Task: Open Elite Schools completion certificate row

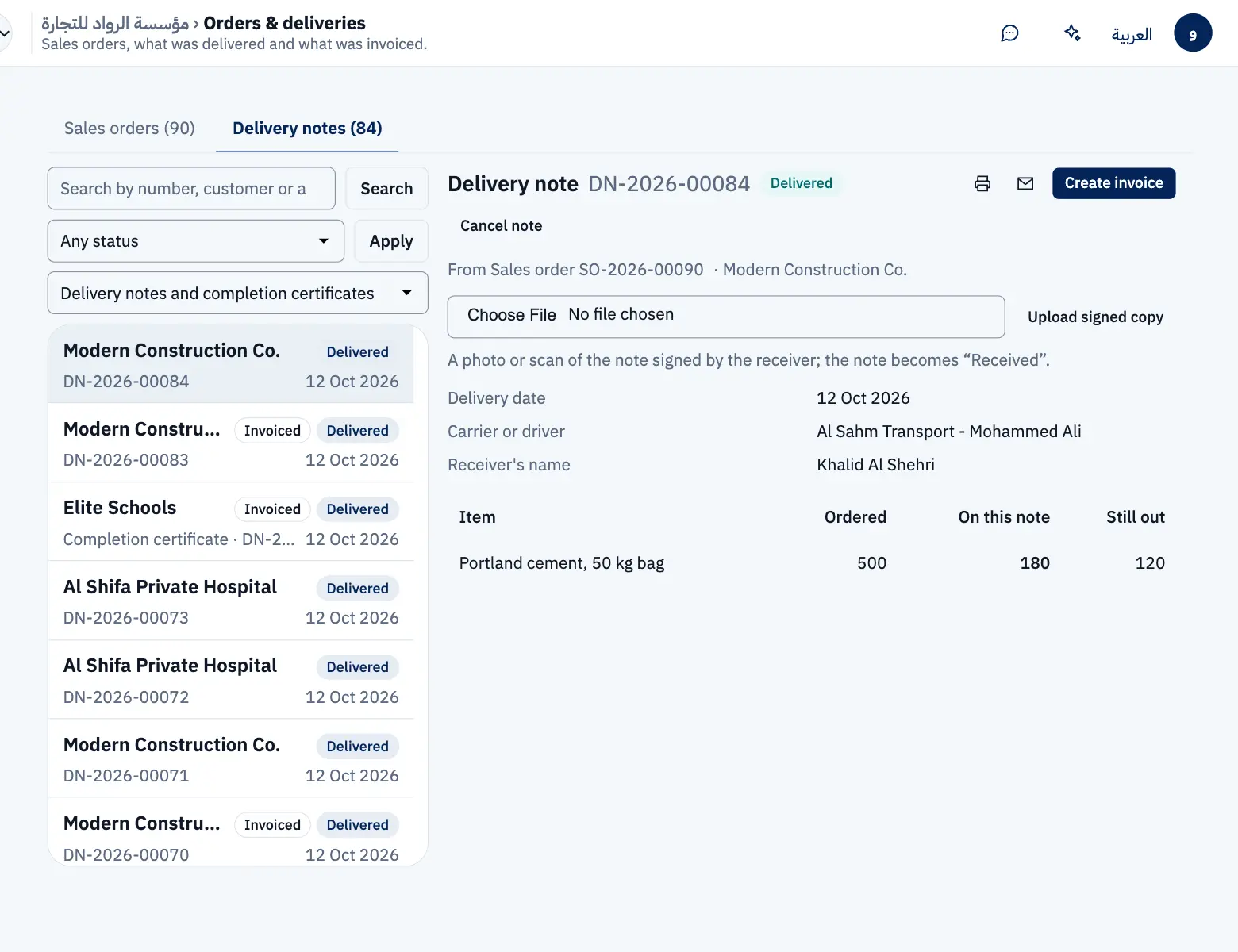Action: tap(231, 523)
